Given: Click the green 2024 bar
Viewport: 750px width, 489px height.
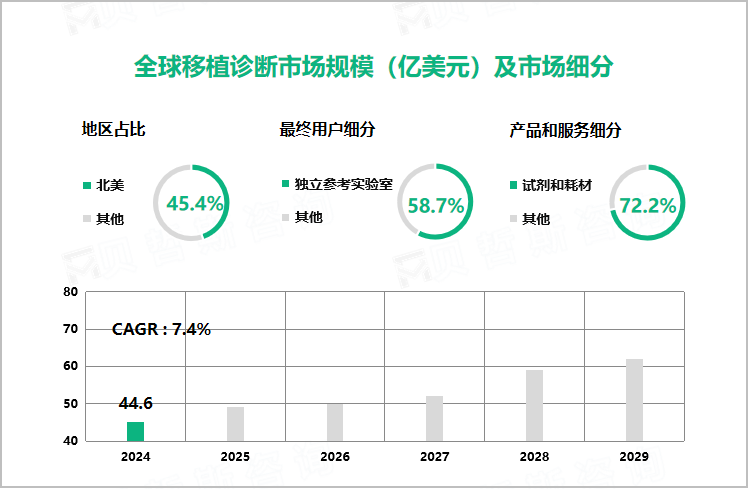Looking at the screenshot, I should (135, 432).
